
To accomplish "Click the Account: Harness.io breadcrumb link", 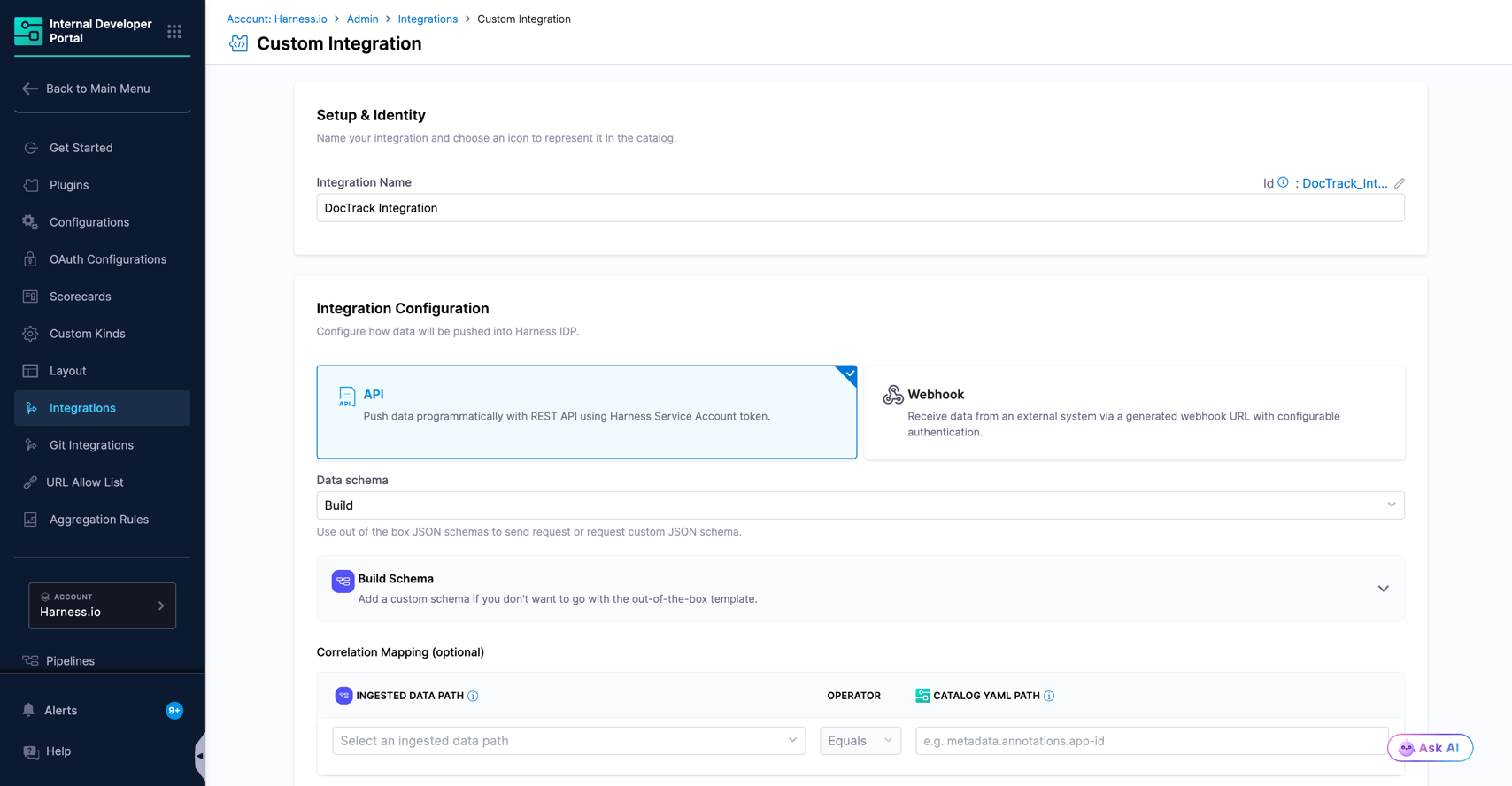I will (x=277, y=19).
